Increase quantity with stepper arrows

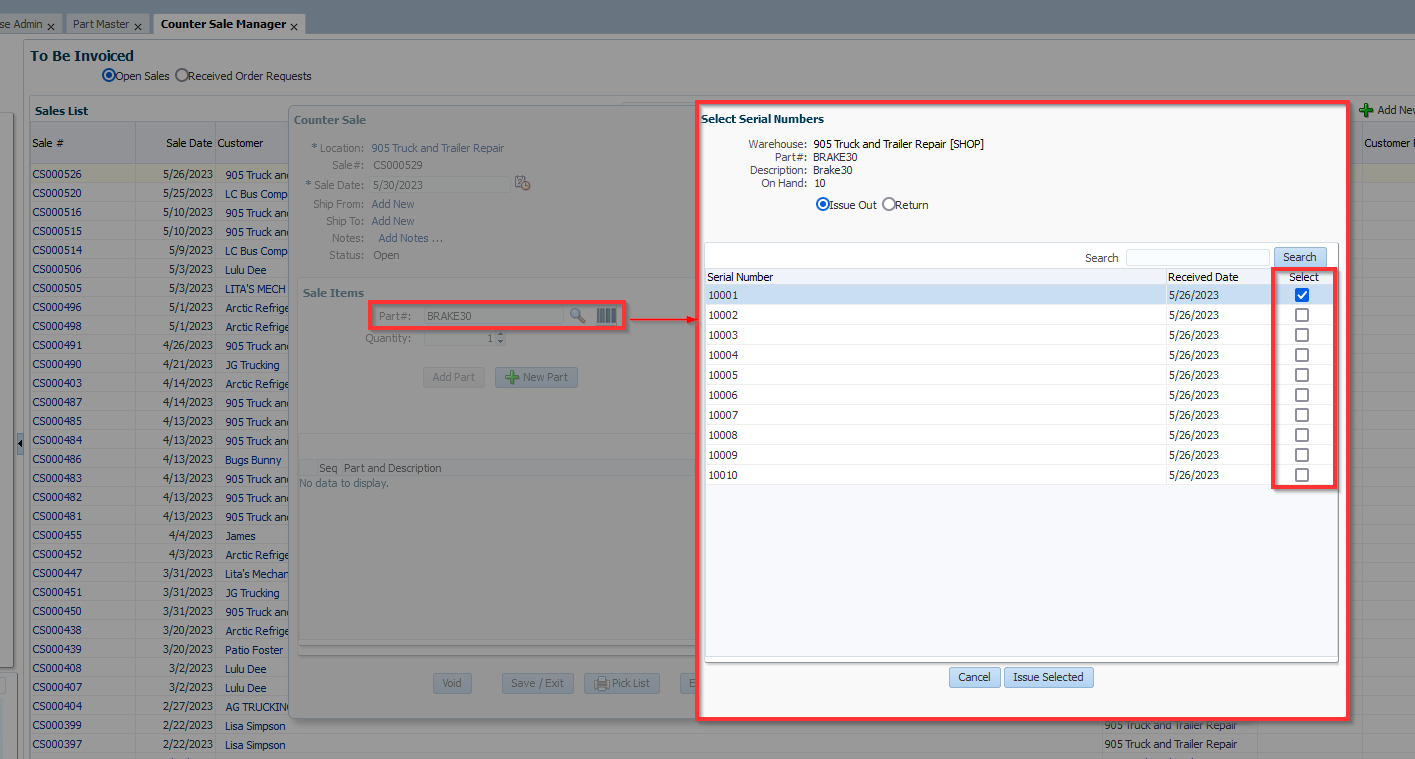501,335
